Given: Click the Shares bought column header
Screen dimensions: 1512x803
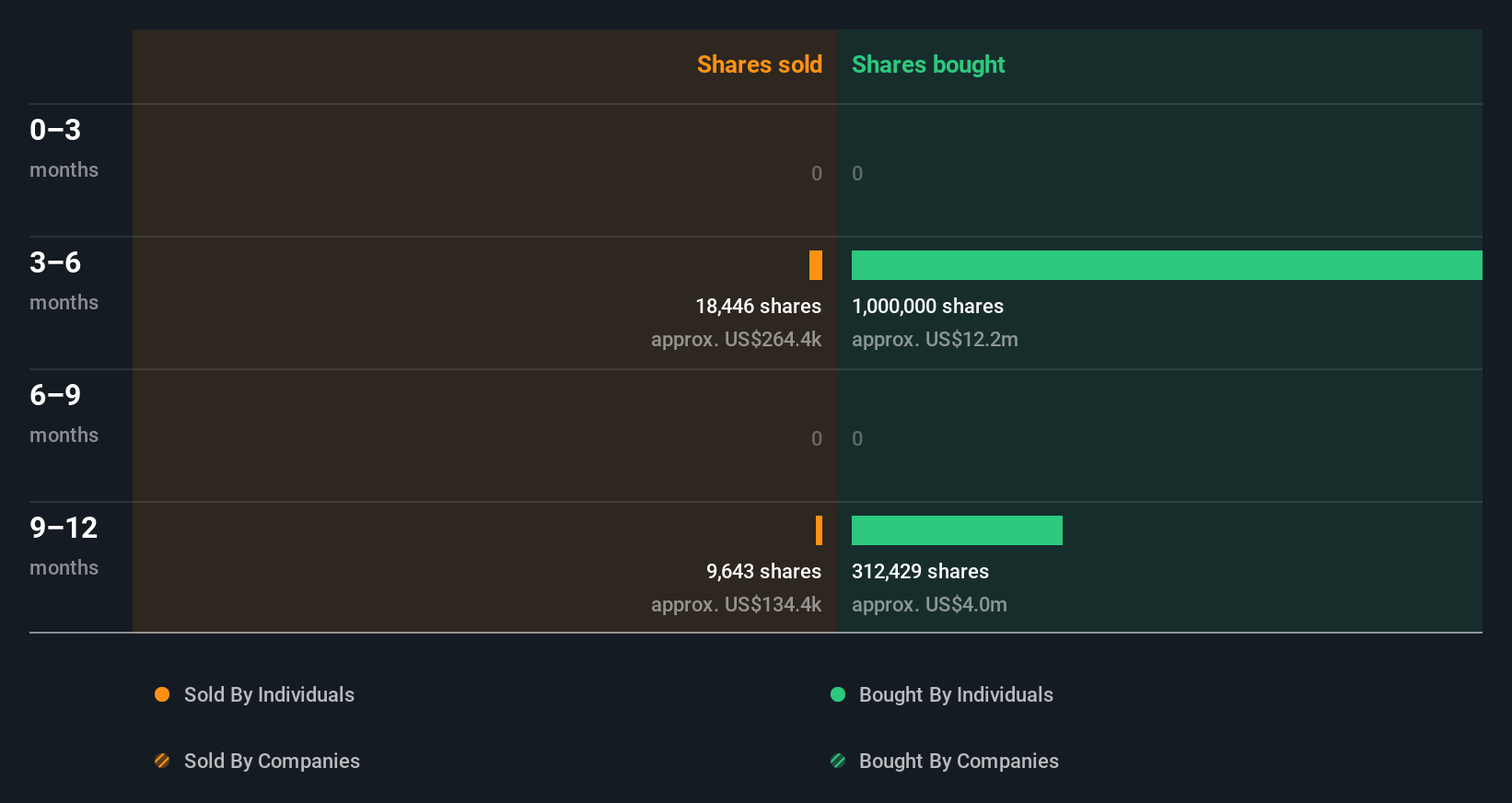Looking at the screenshot, I should (928, 64).
